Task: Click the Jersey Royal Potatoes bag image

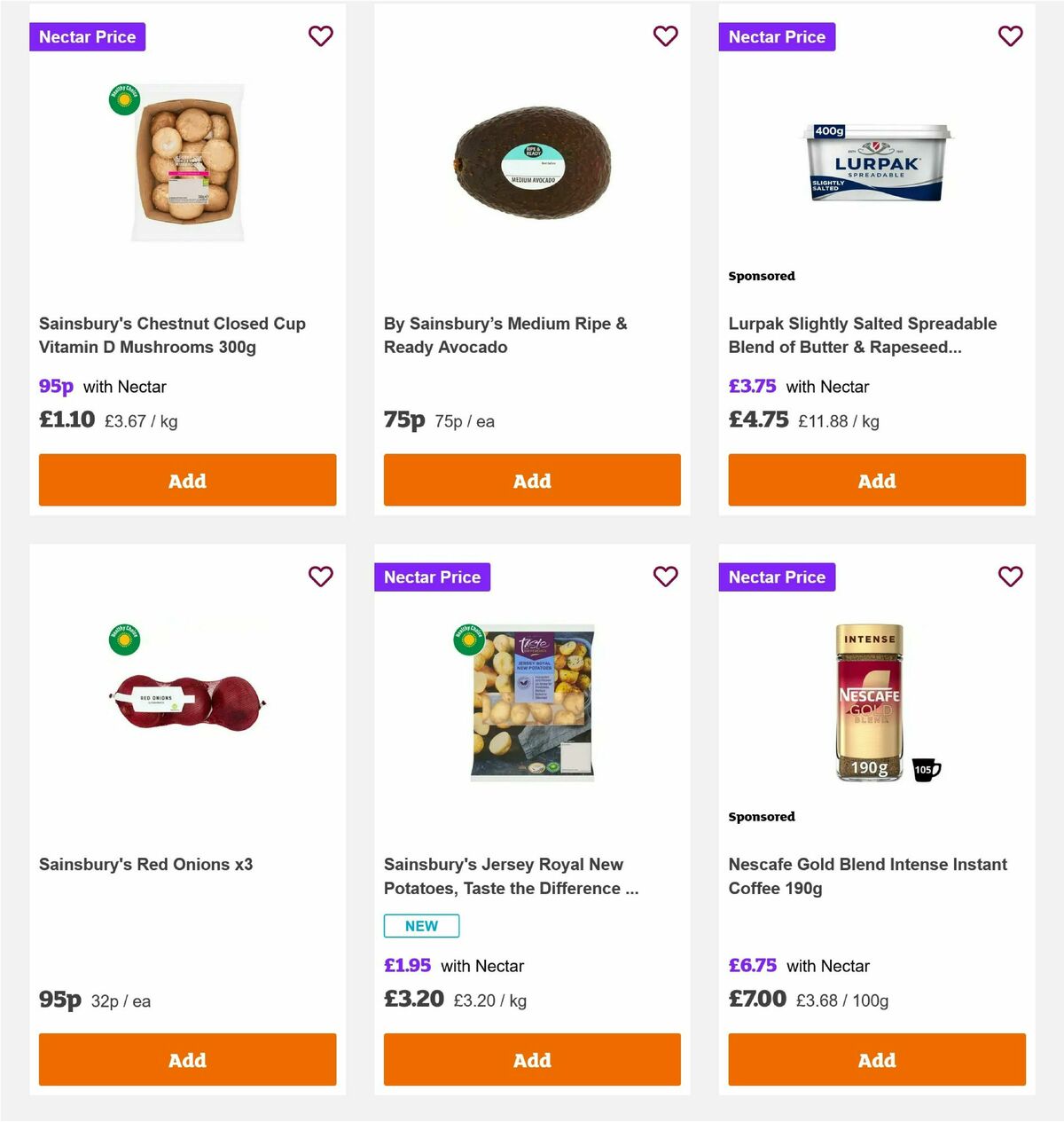Action: pyautogui.click(x=531, y=703)
